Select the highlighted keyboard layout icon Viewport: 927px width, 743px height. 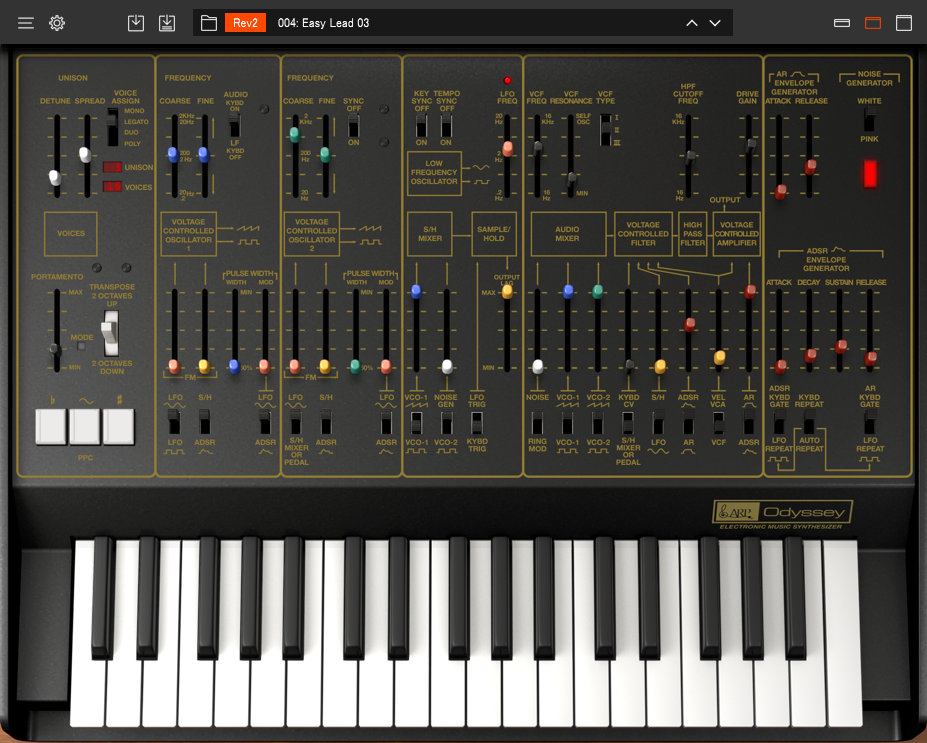point(874,21)
